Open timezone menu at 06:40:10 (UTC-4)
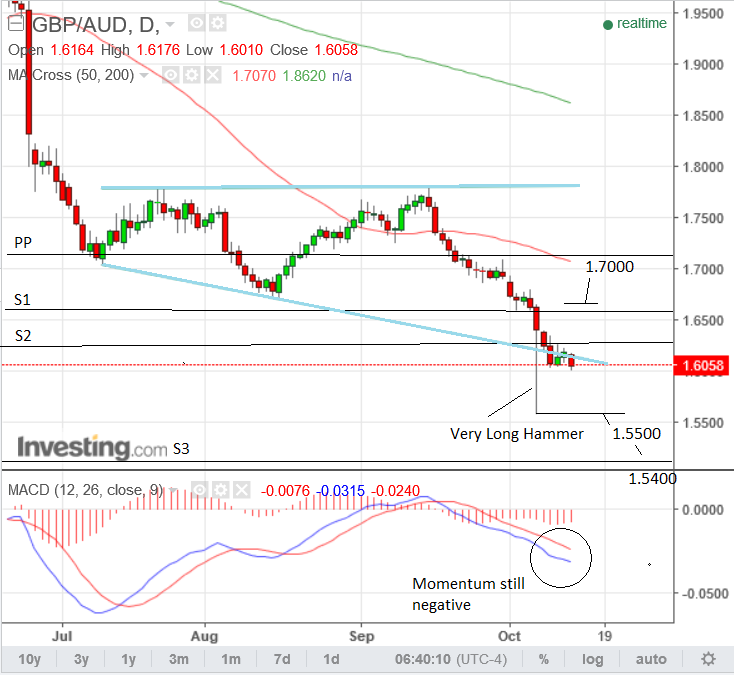The image size is (734, 675). coord(451,659)
